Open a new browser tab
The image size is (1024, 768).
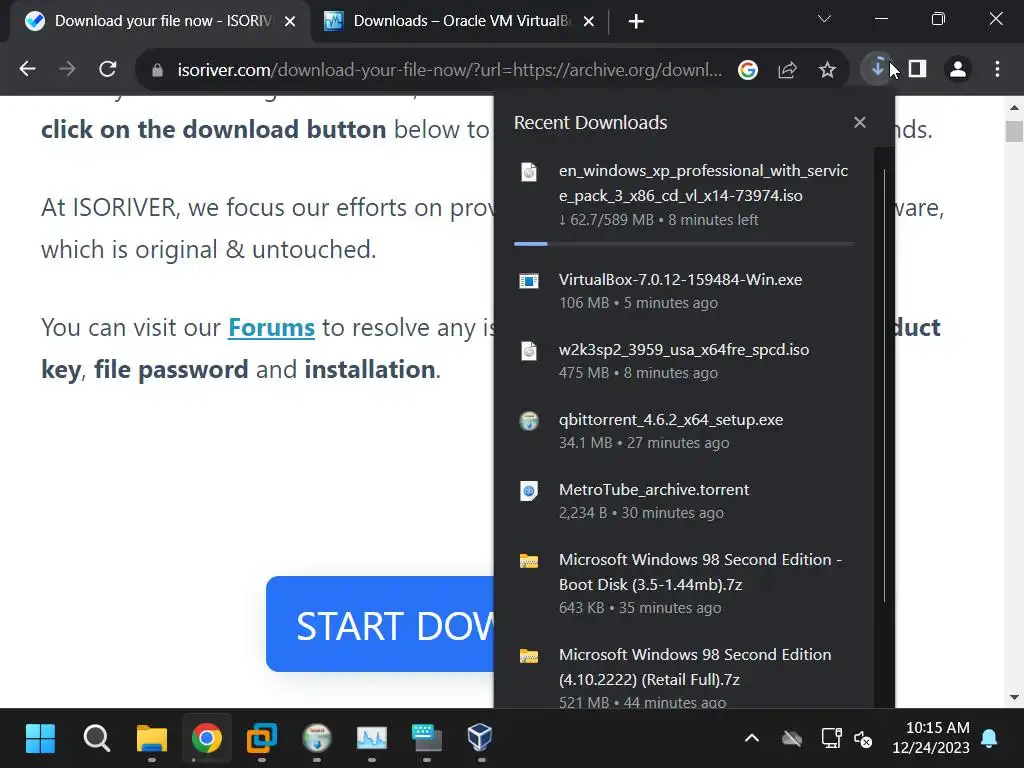[635, 22]
